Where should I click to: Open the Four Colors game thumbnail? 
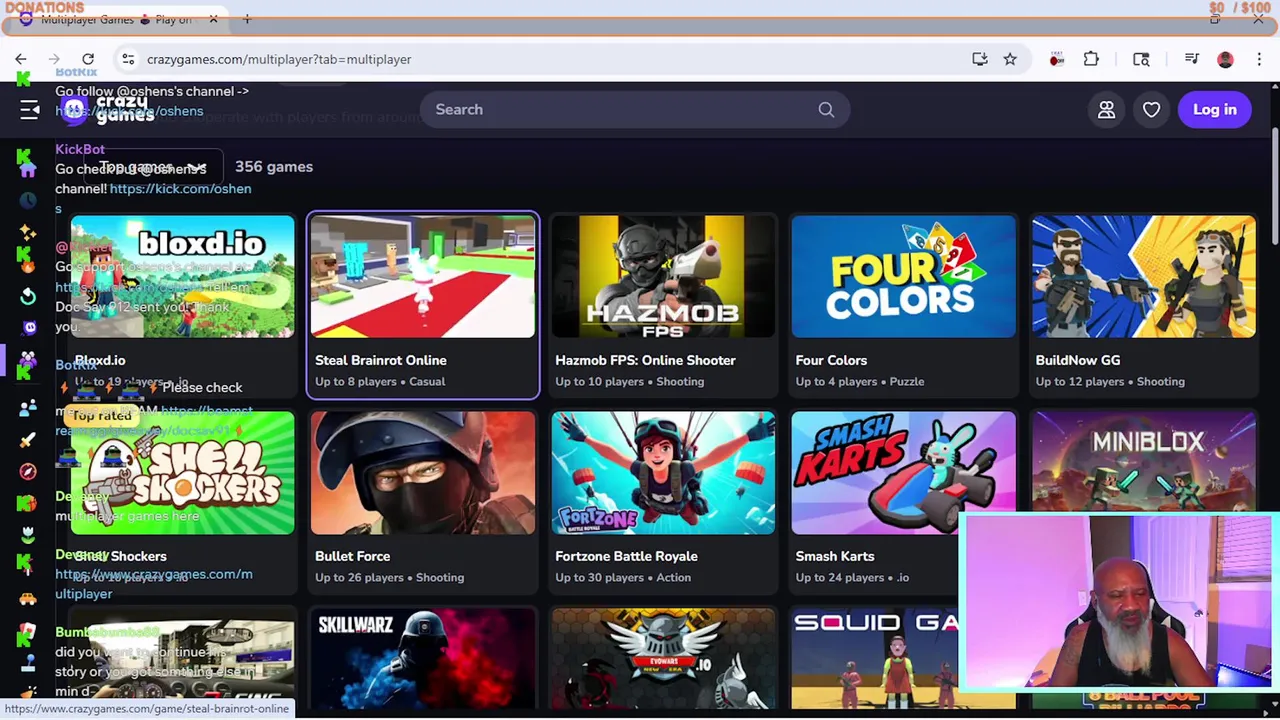click(903, 277)
